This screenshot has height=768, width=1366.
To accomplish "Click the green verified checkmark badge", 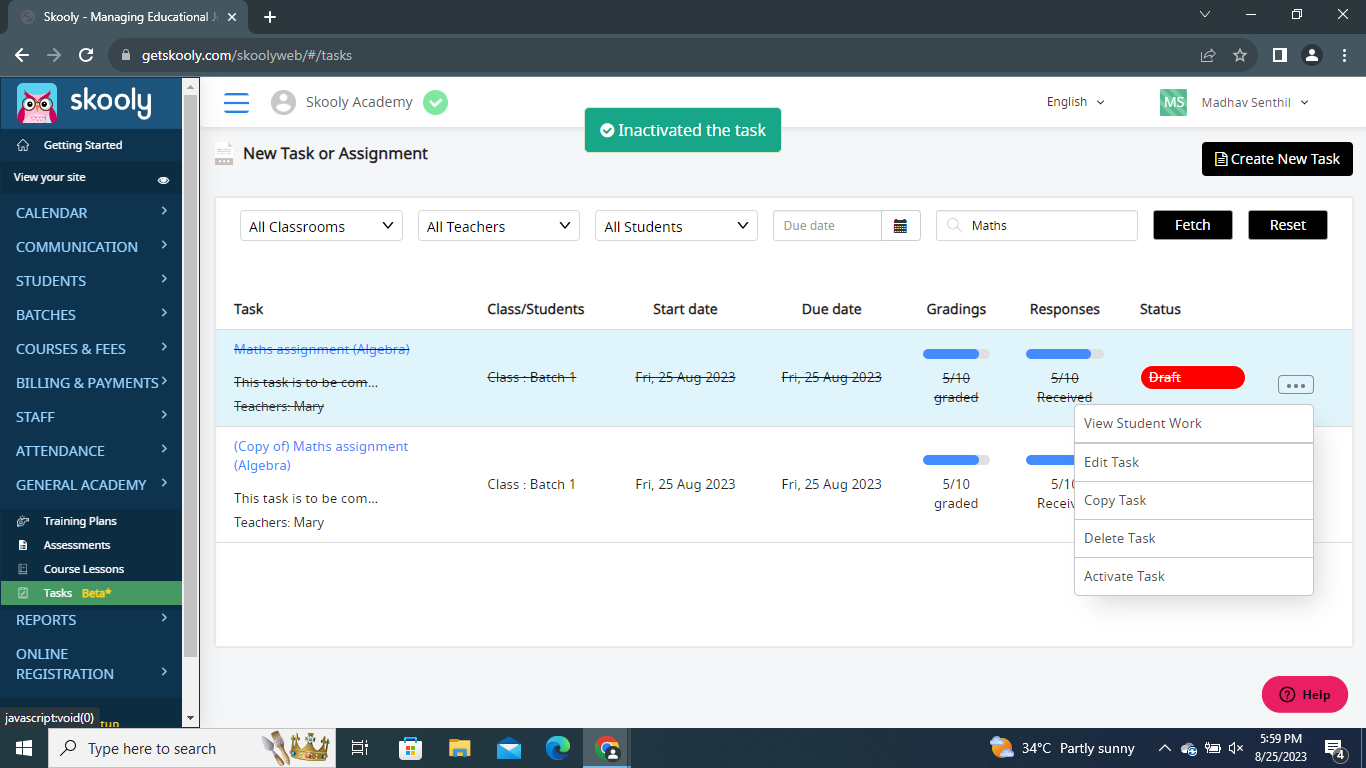I will [435, 102].
